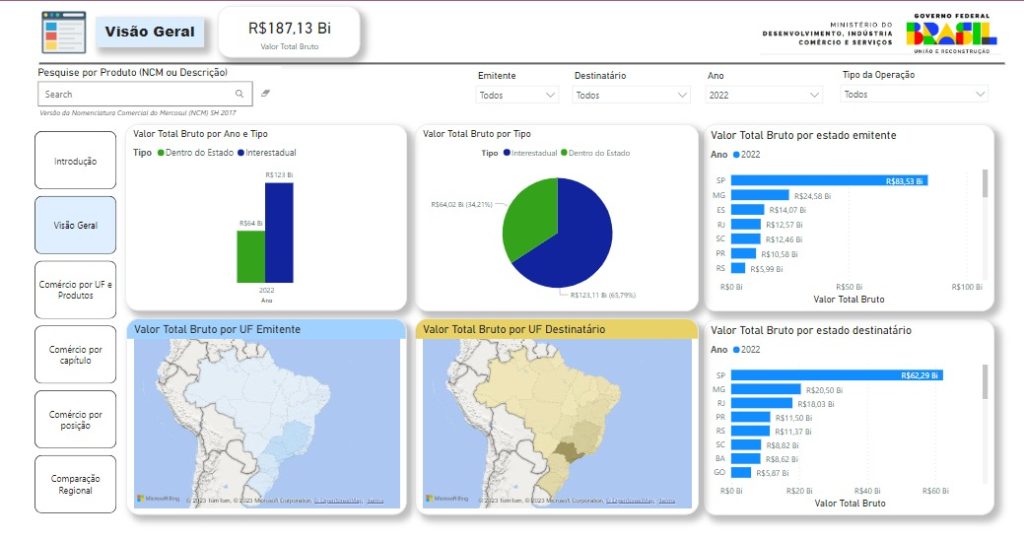The width and height of the screenshot is (1024, 539).
Task: Open the Emitente dropdown filter
Action: click(x=517, y=95)
